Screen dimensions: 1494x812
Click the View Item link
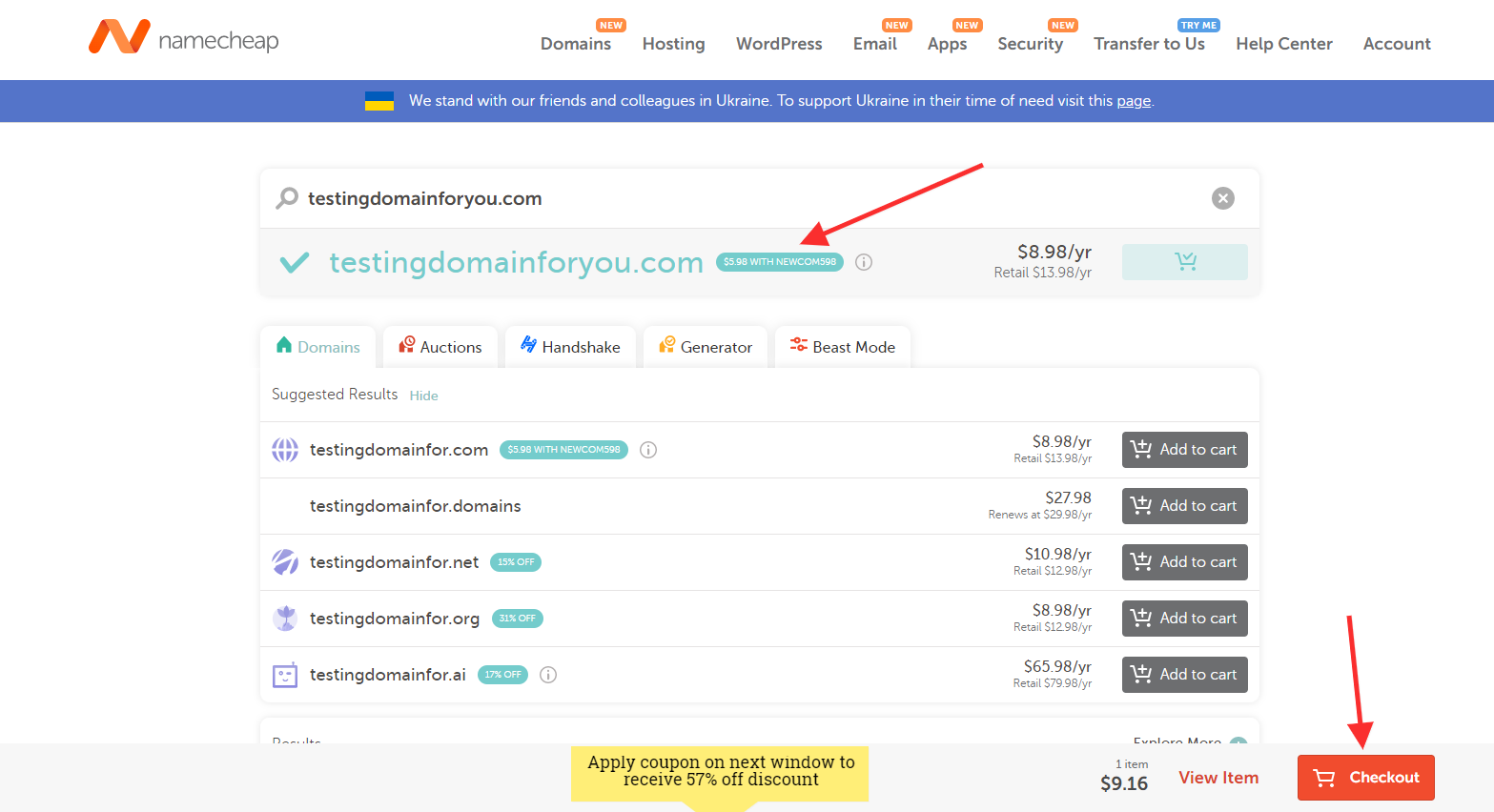1218,778
